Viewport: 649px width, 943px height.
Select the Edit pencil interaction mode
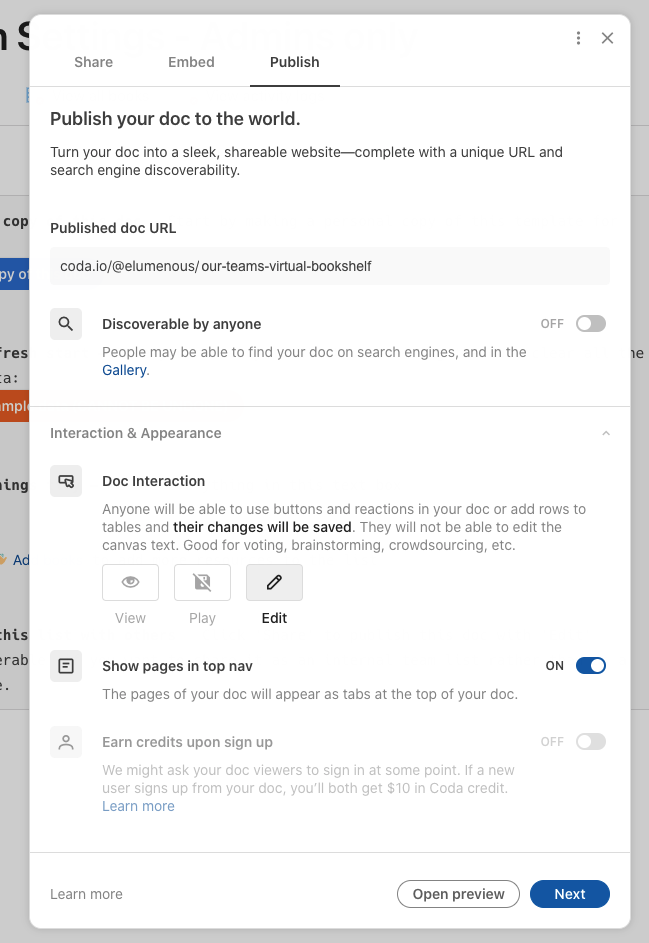(x=274, y=583)
